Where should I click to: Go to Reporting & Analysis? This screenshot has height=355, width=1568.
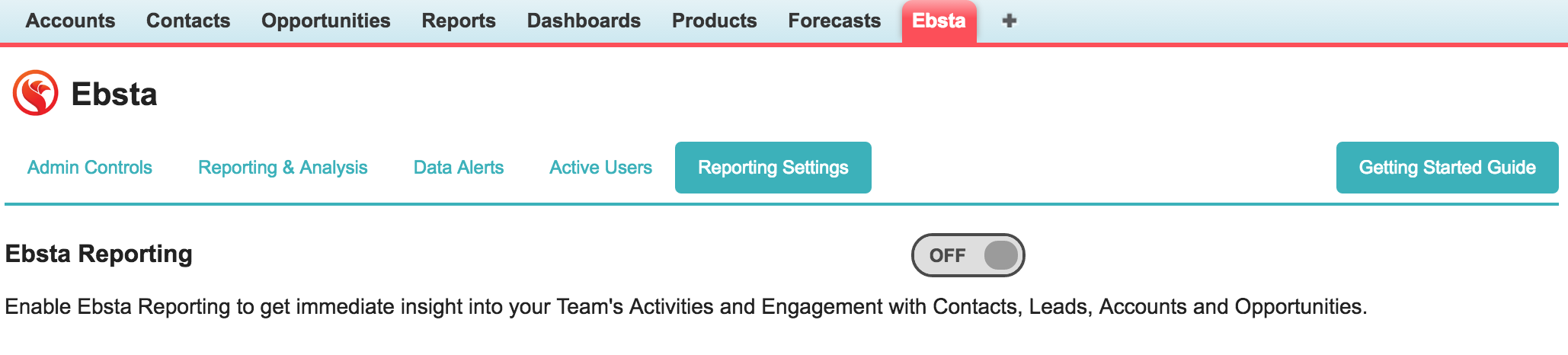(283, 168)
